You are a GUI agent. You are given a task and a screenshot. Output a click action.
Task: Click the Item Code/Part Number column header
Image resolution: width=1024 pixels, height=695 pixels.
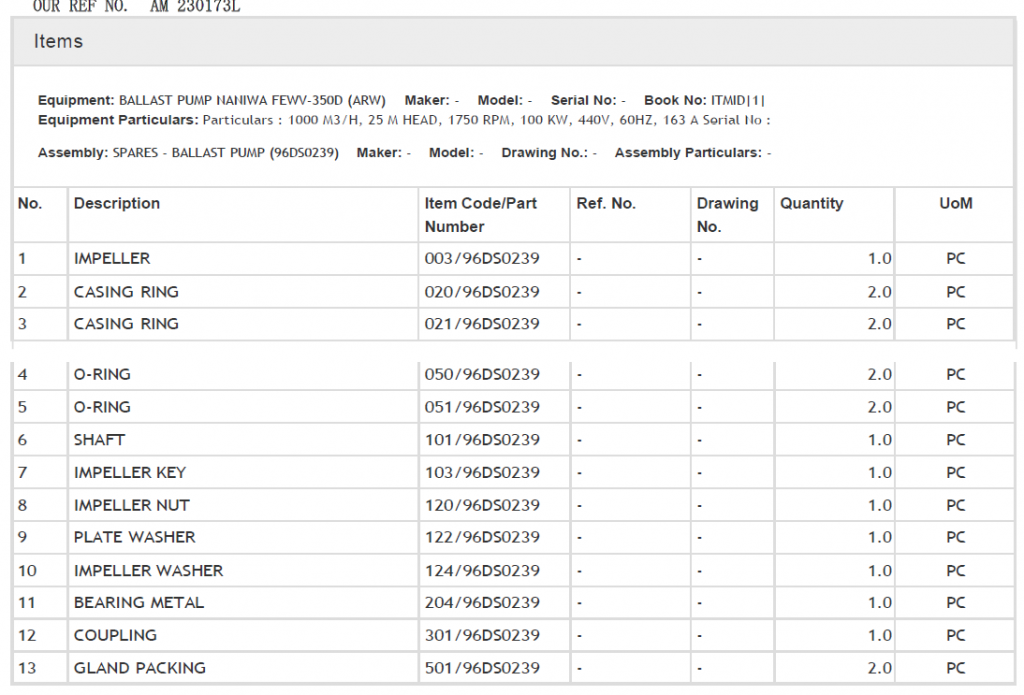click(480, 214)
